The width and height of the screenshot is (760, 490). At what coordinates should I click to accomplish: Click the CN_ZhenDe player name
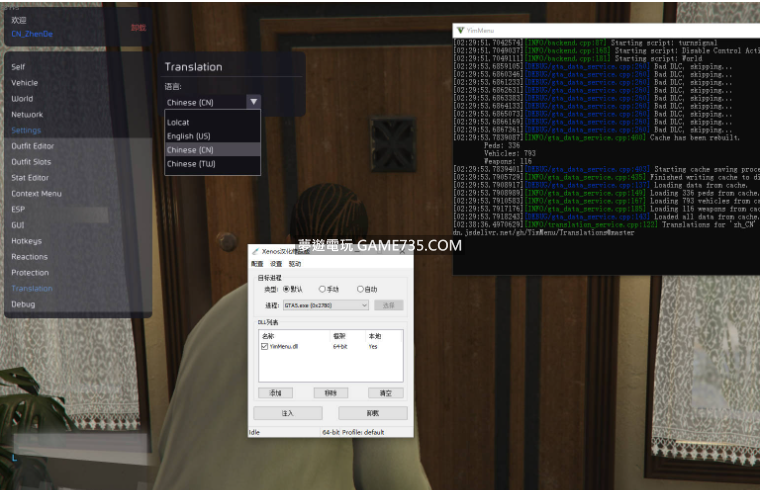[32, 34]
